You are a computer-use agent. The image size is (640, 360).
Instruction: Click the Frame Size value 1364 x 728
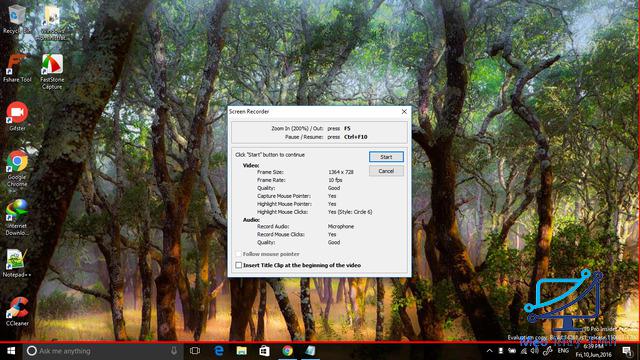click(341, 172)
